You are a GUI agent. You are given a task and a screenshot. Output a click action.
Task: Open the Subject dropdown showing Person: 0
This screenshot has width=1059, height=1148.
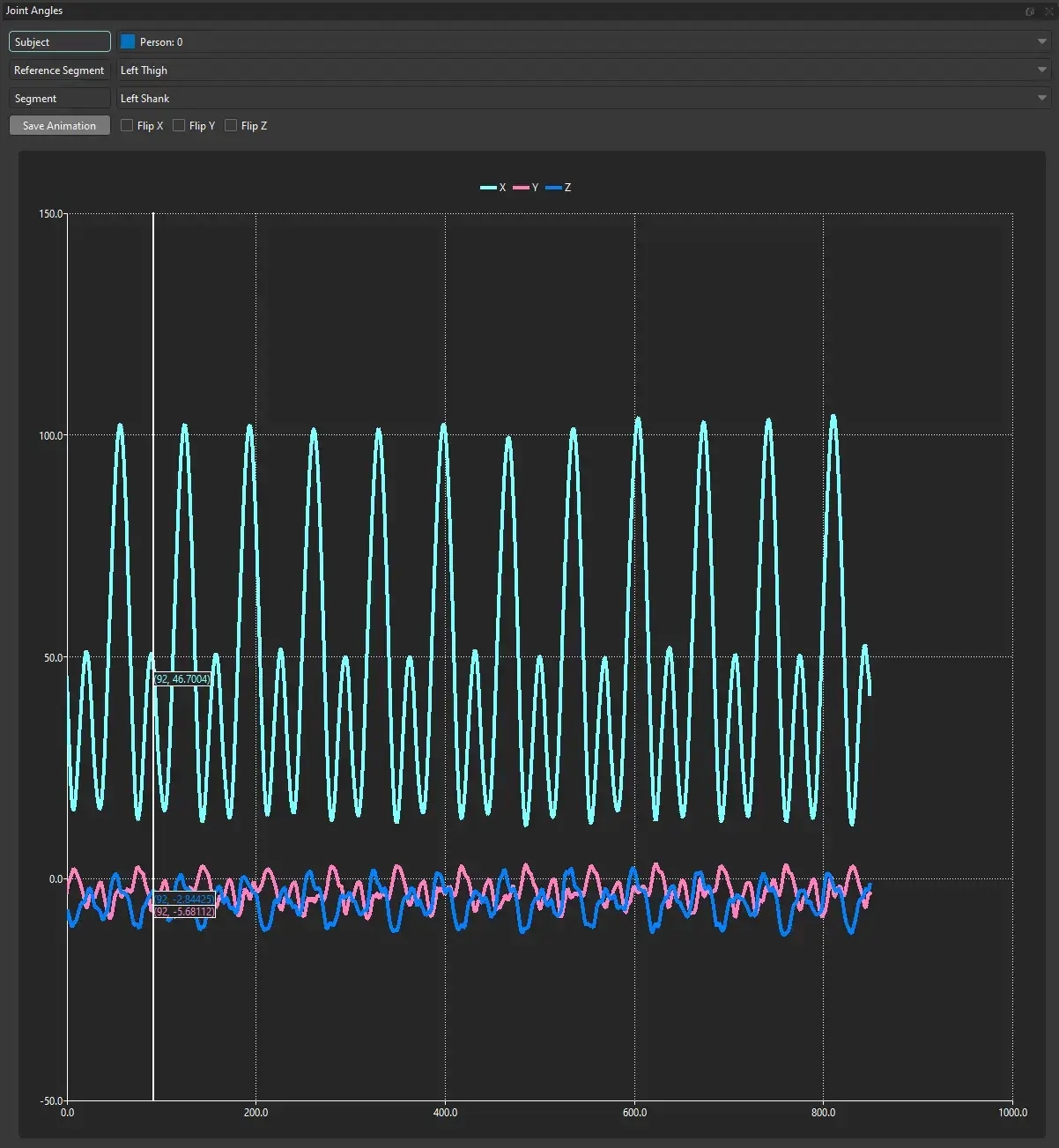pos(581,42)
